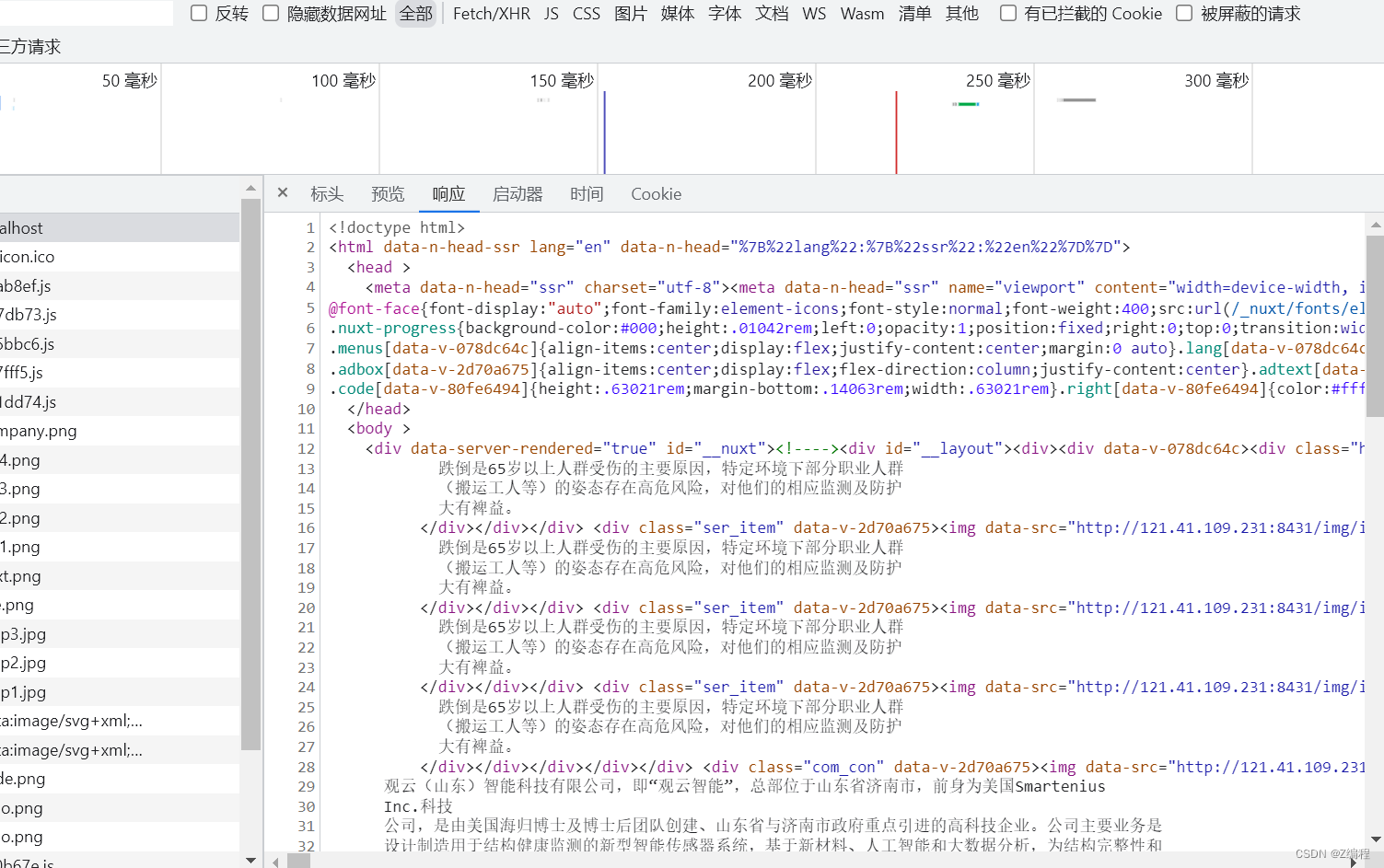Click line number 12 in response
The height and width of the screenshot is (868, 1384).
pos(306,448)
